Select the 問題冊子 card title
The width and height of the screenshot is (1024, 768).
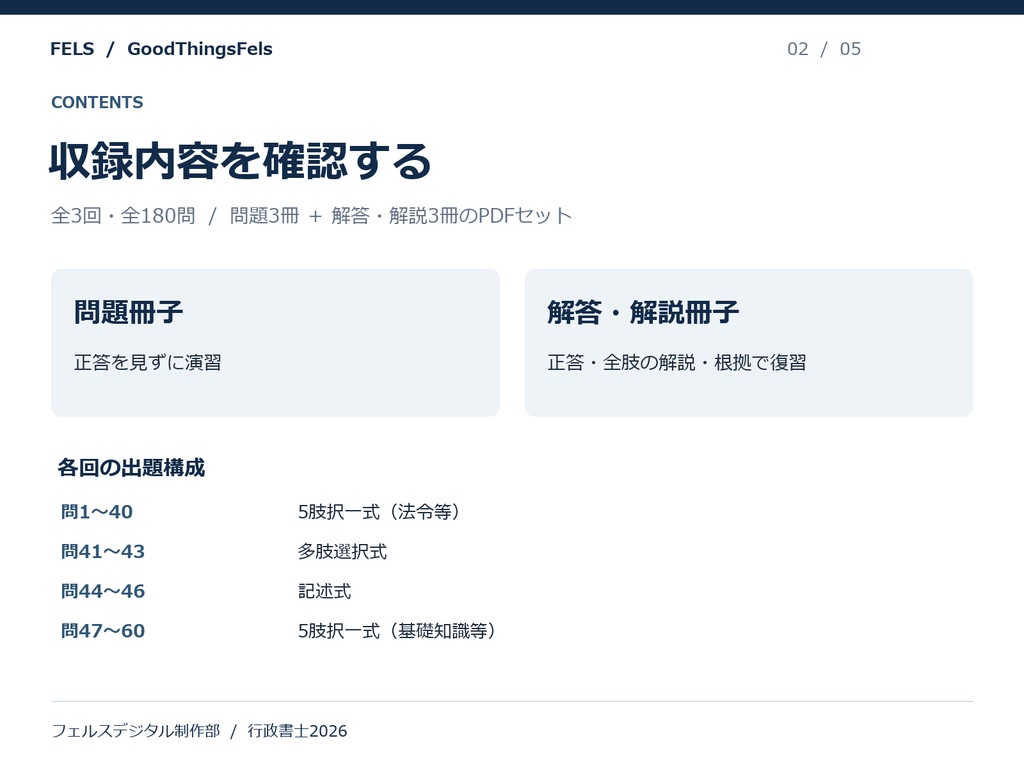128,312
